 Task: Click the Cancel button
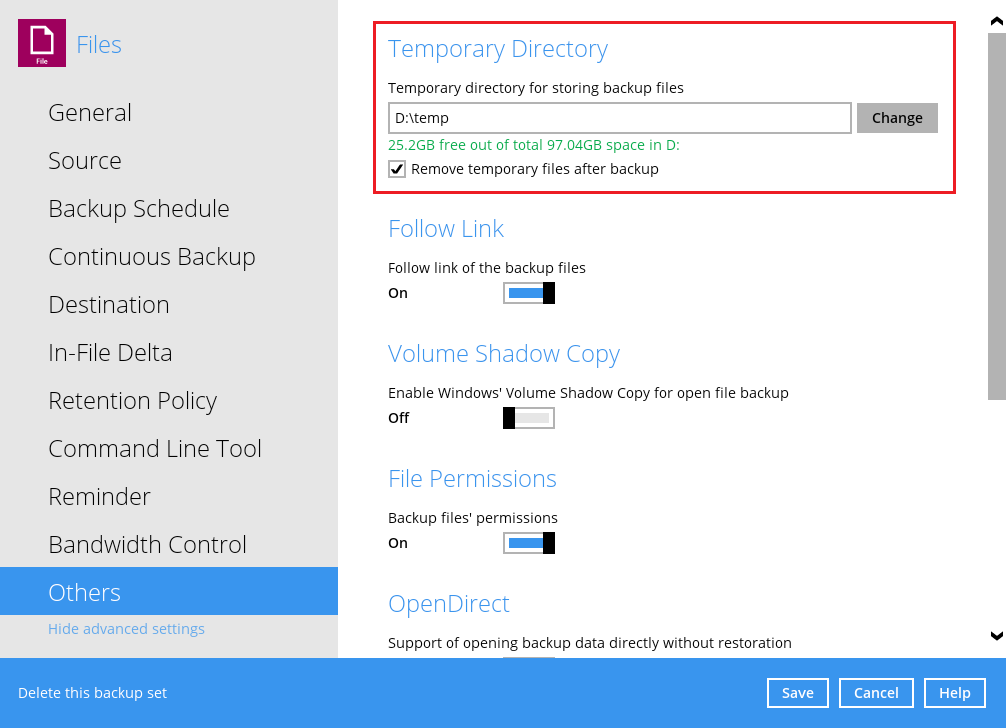pos(876,693)
